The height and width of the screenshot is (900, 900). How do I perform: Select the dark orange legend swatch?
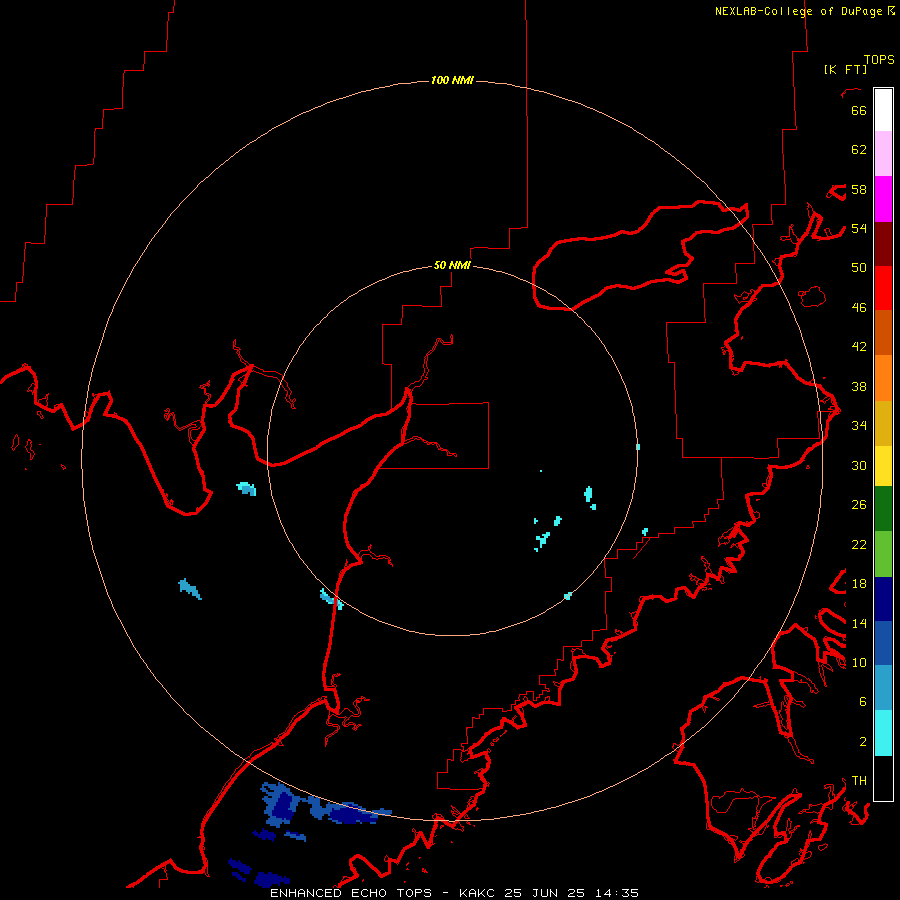(883, 333)
